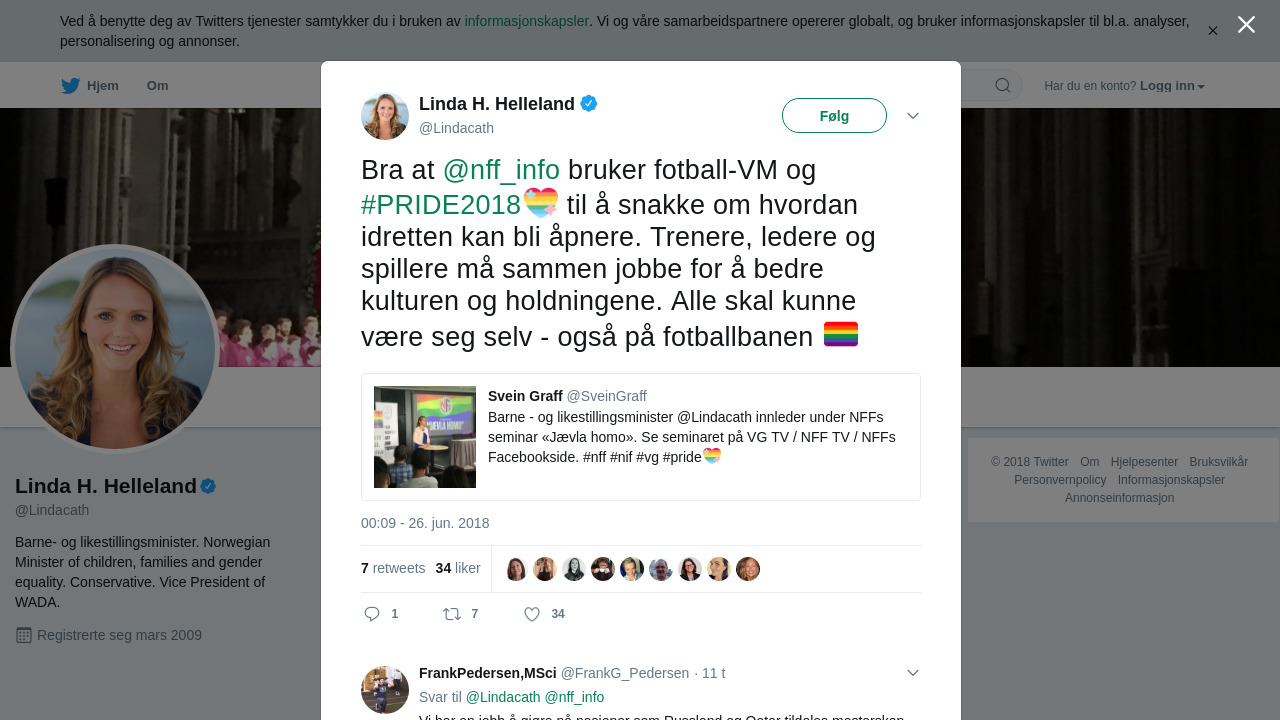Image resolution: width=1280 pixels, height=720 pixels.
Task: Open Linda H. Helleland's avatar in tweet
Action: (385, 116)
